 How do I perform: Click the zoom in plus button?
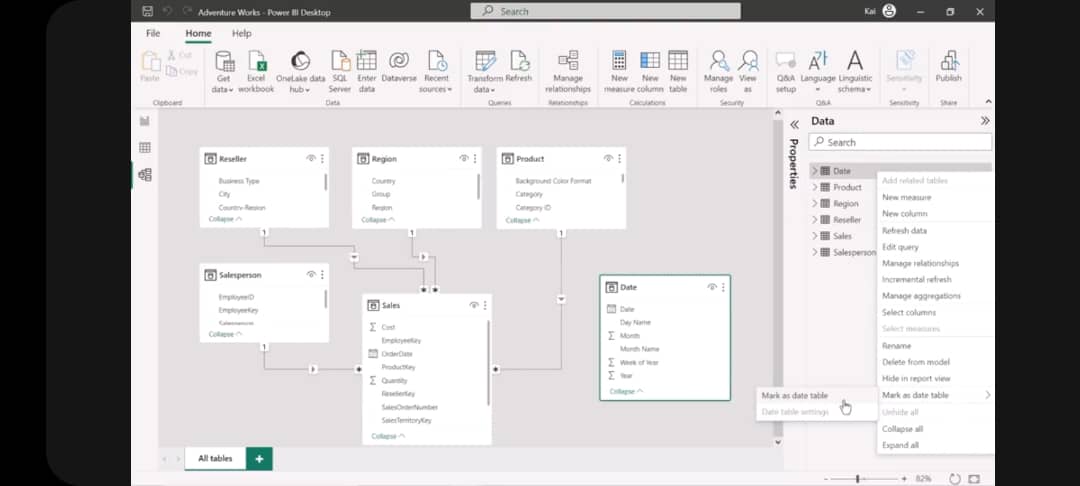coord(904,478)
